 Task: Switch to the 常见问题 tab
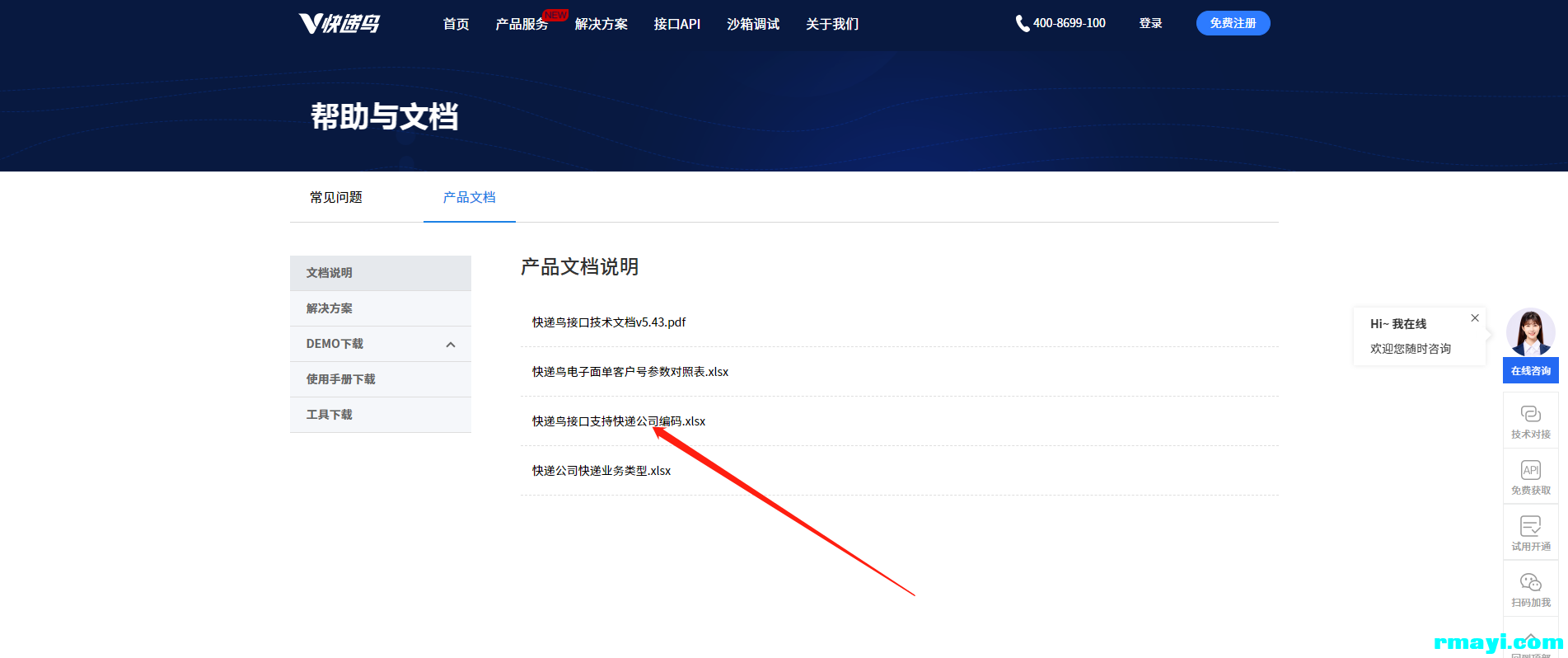(335, 197)
